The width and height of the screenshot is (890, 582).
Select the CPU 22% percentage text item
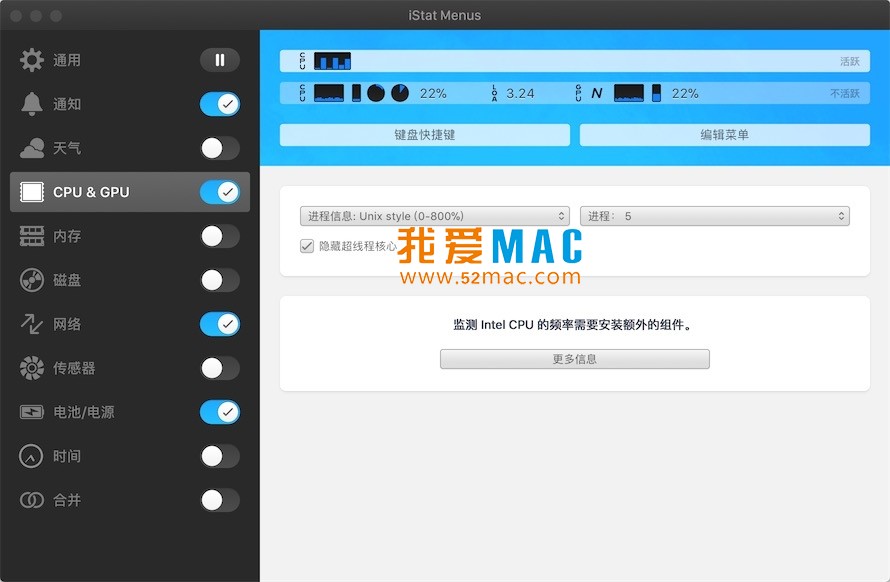433,93
